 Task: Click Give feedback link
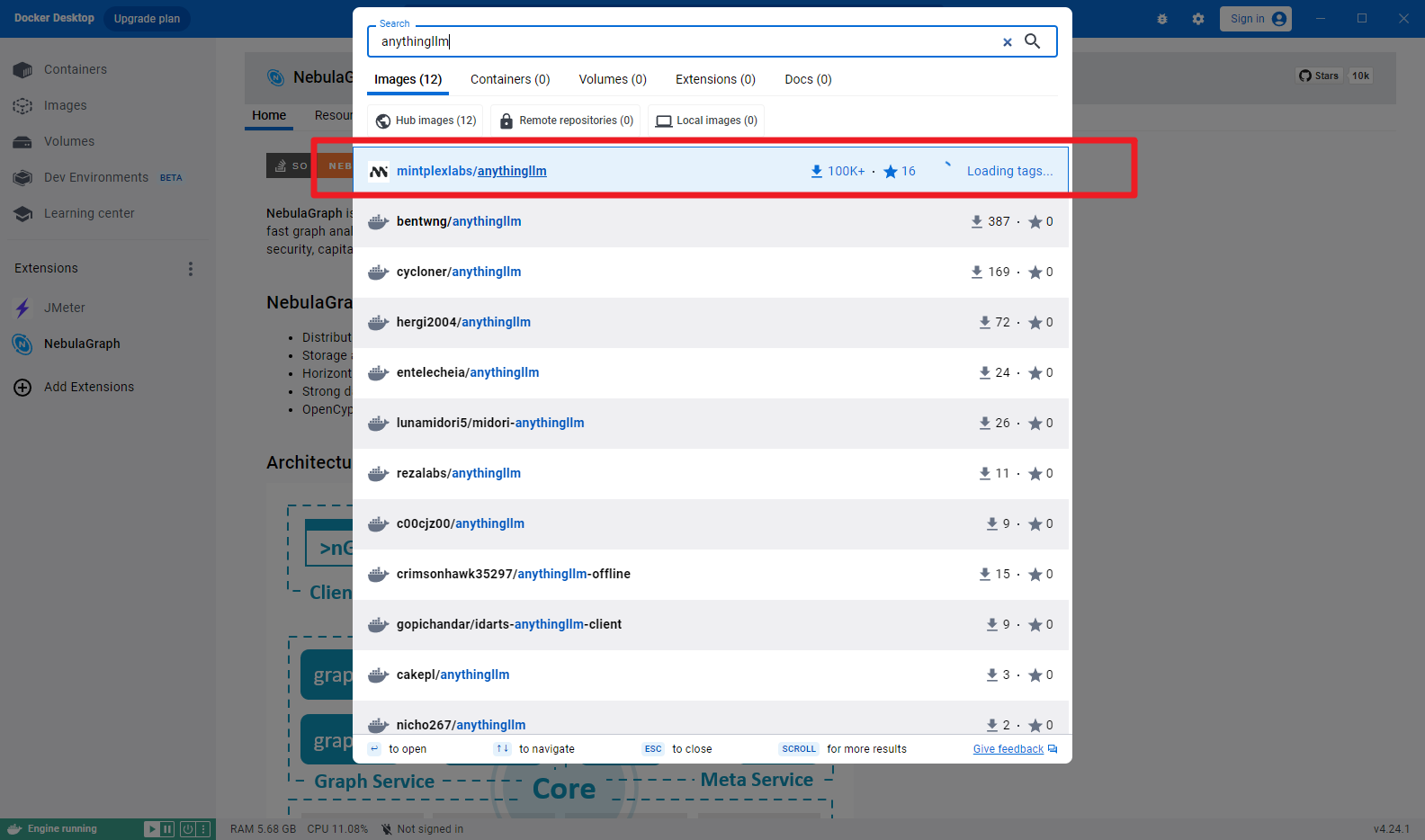1008,749
